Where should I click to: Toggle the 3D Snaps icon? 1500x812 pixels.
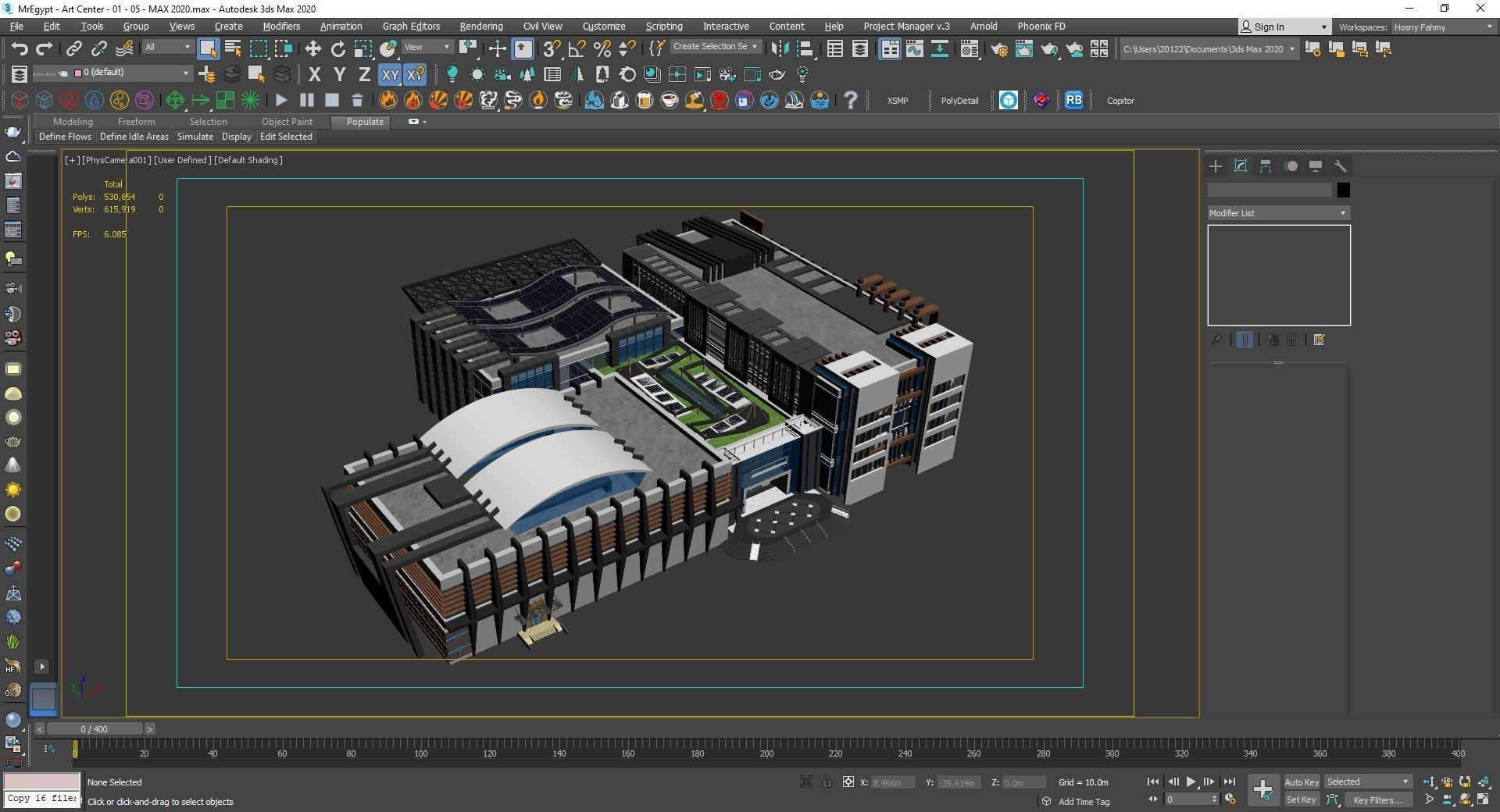tap(552, 48)
